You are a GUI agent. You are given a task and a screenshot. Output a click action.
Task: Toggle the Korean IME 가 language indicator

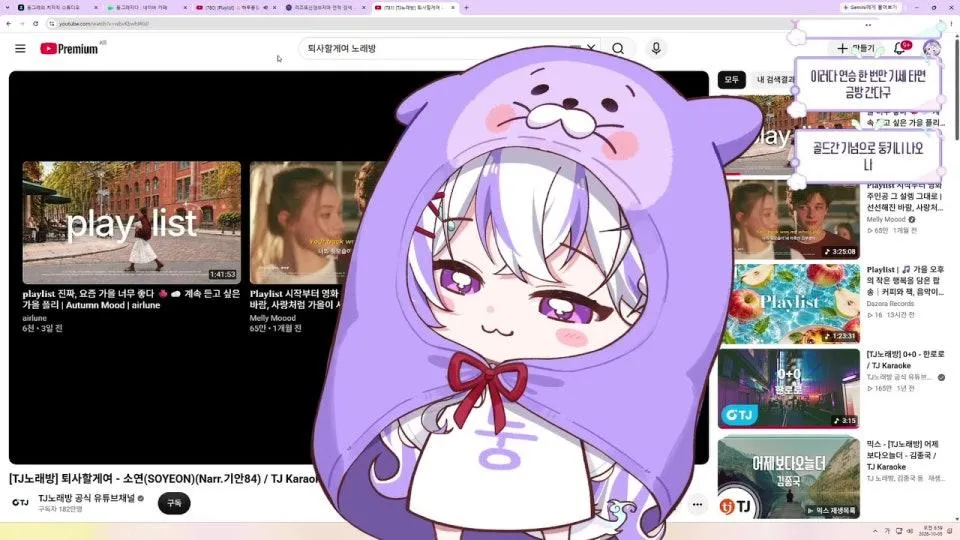pos(887,531)
